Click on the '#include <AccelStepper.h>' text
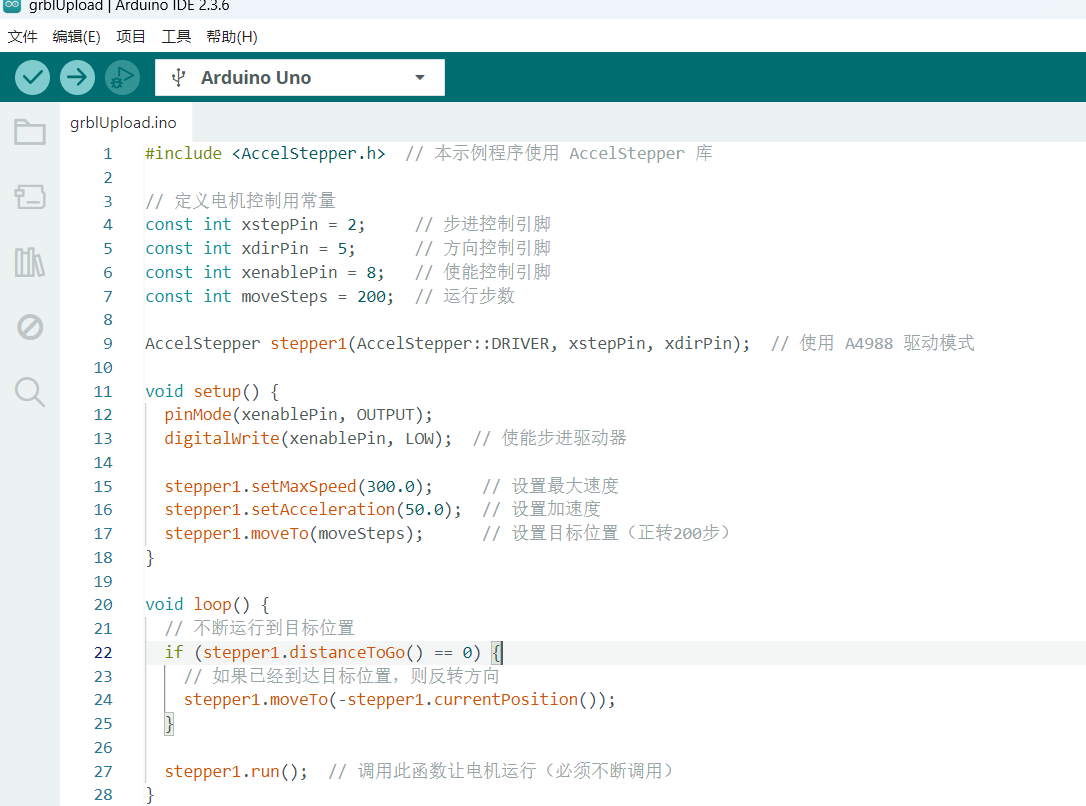The width and height of the screenshot is (1086, 806). tap(265, 153)
